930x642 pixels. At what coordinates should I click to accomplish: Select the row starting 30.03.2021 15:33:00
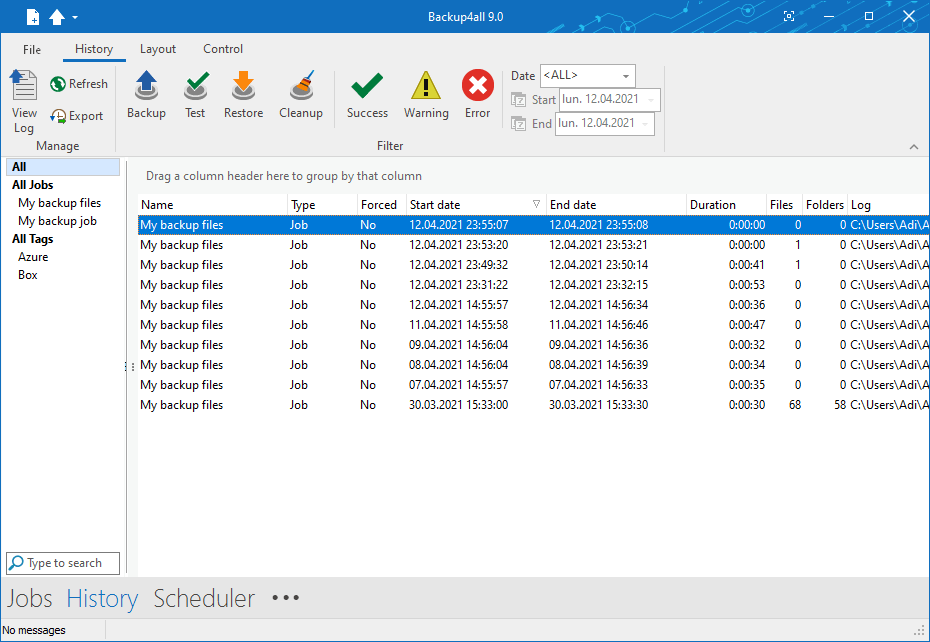coord(533,405)
